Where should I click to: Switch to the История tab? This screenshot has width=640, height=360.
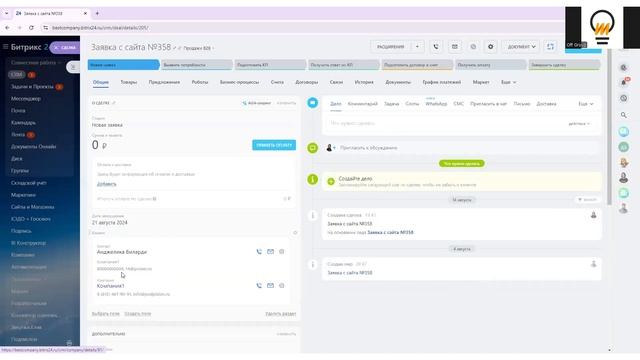coord(364,82)
